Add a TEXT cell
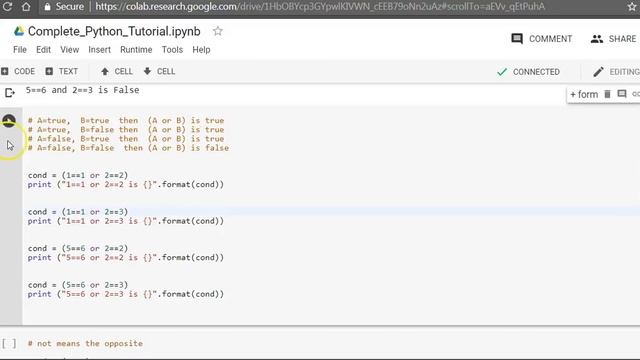640x360 pixels. pos(62,71)
